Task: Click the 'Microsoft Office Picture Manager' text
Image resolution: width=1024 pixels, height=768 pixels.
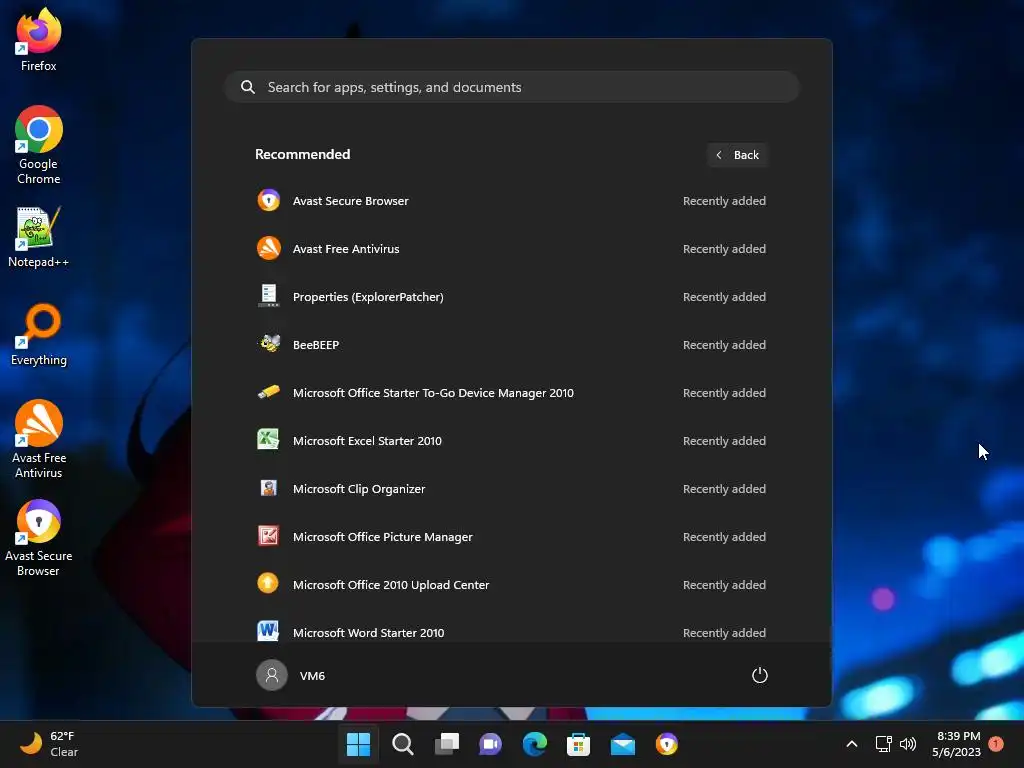Action: pyautogui.click(x=383, y=537)
